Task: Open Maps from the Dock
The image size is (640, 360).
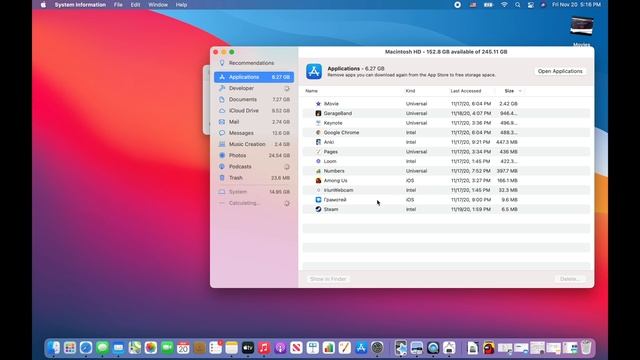Action: click(135, 348)
